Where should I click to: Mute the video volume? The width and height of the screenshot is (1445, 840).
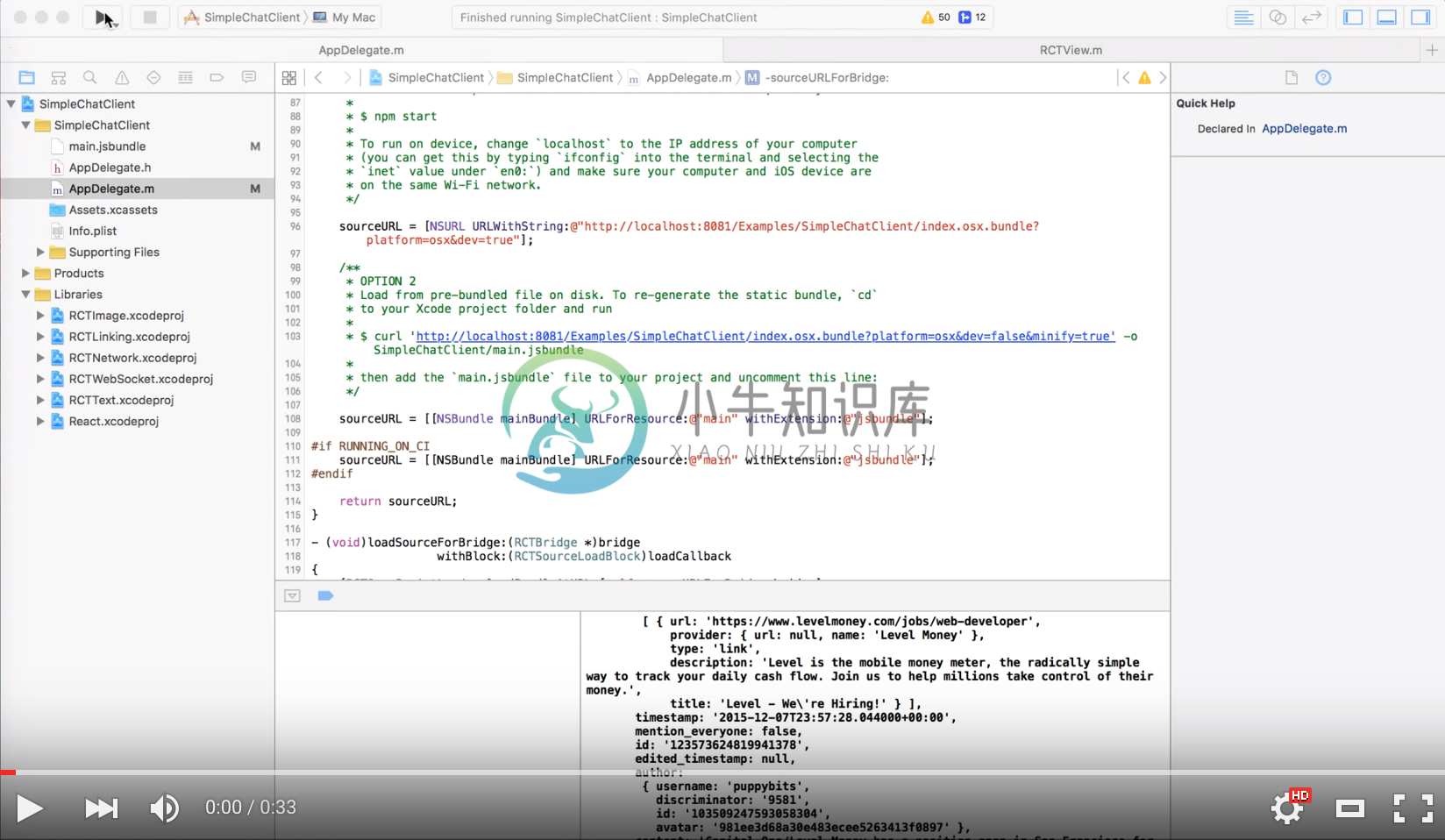164,808
